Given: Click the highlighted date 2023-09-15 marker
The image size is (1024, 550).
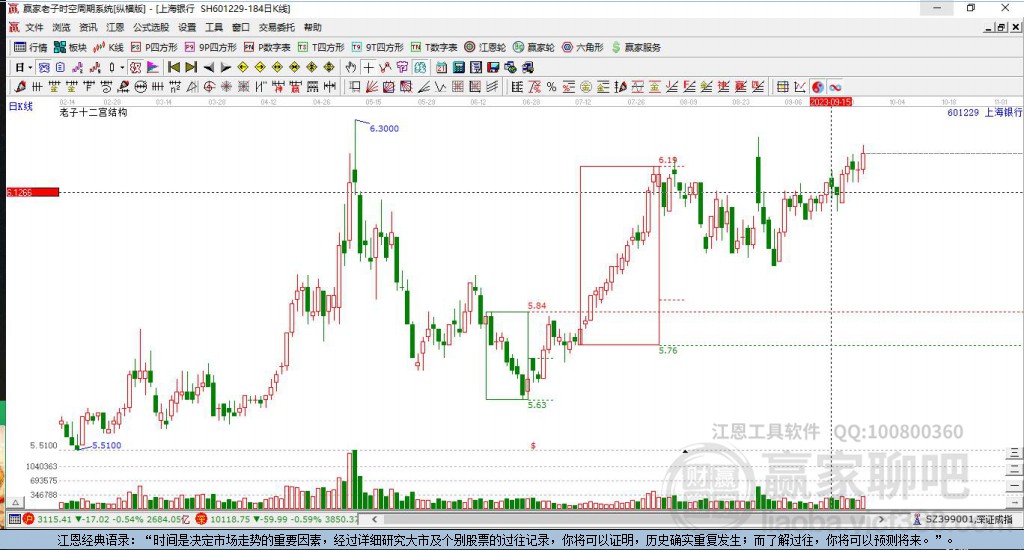Looking at the screenshot, I should (831, 102).
